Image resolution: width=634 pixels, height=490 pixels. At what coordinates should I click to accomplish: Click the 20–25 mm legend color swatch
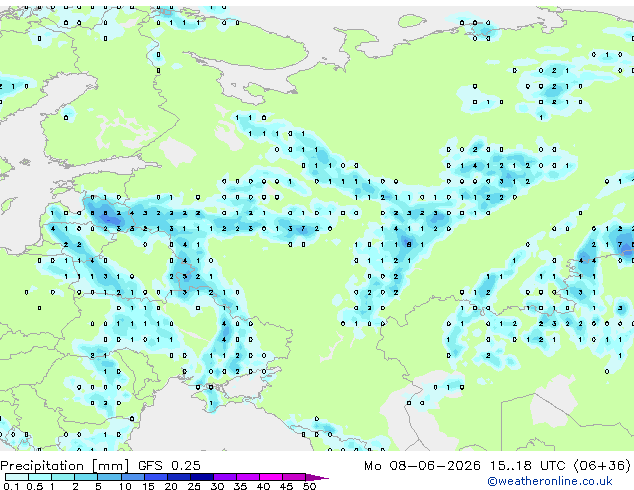[179, 477]
